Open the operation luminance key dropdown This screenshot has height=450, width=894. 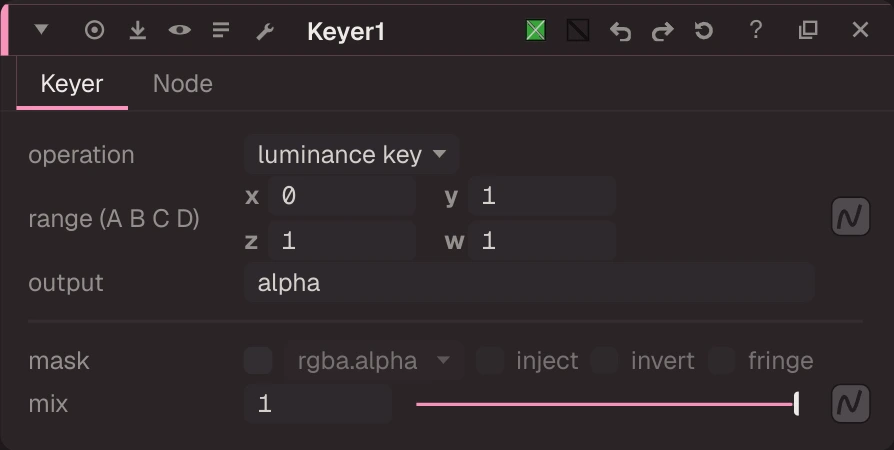point(351,155)
